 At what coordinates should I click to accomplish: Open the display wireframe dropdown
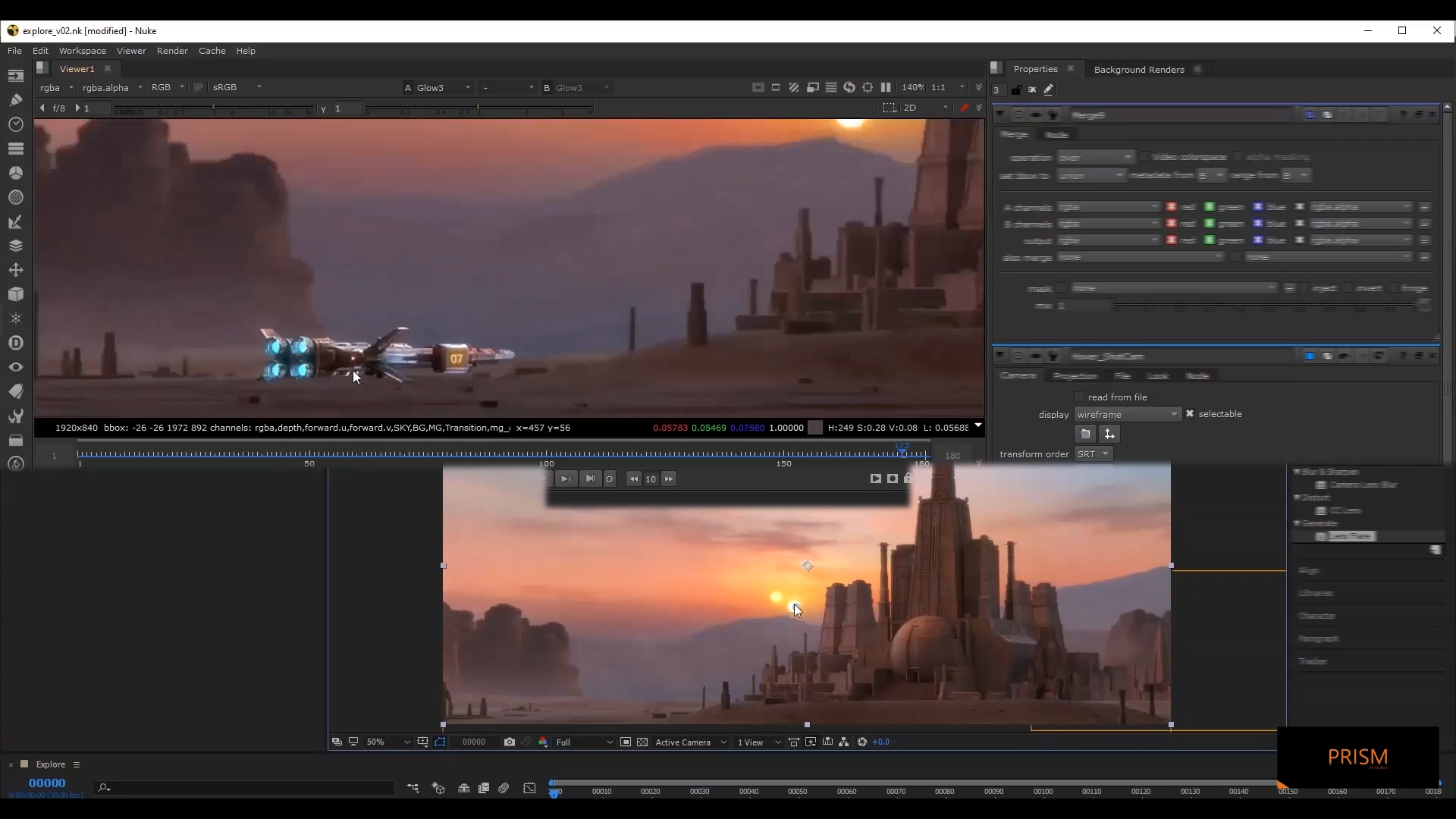[1128, 414]
